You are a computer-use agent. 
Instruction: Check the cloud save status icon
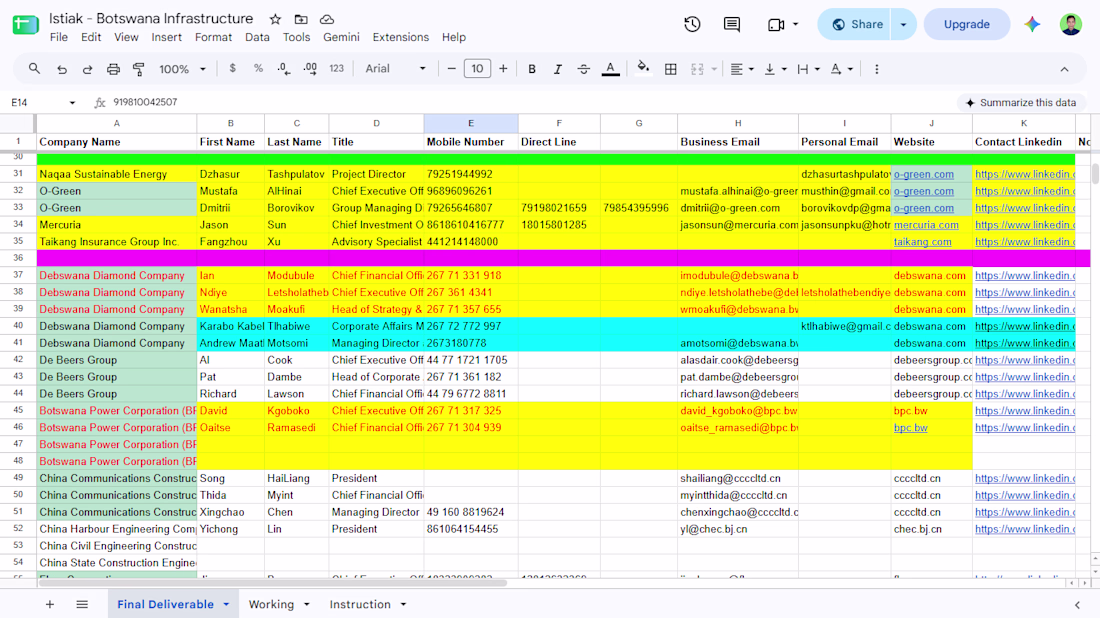pos(327,20)
